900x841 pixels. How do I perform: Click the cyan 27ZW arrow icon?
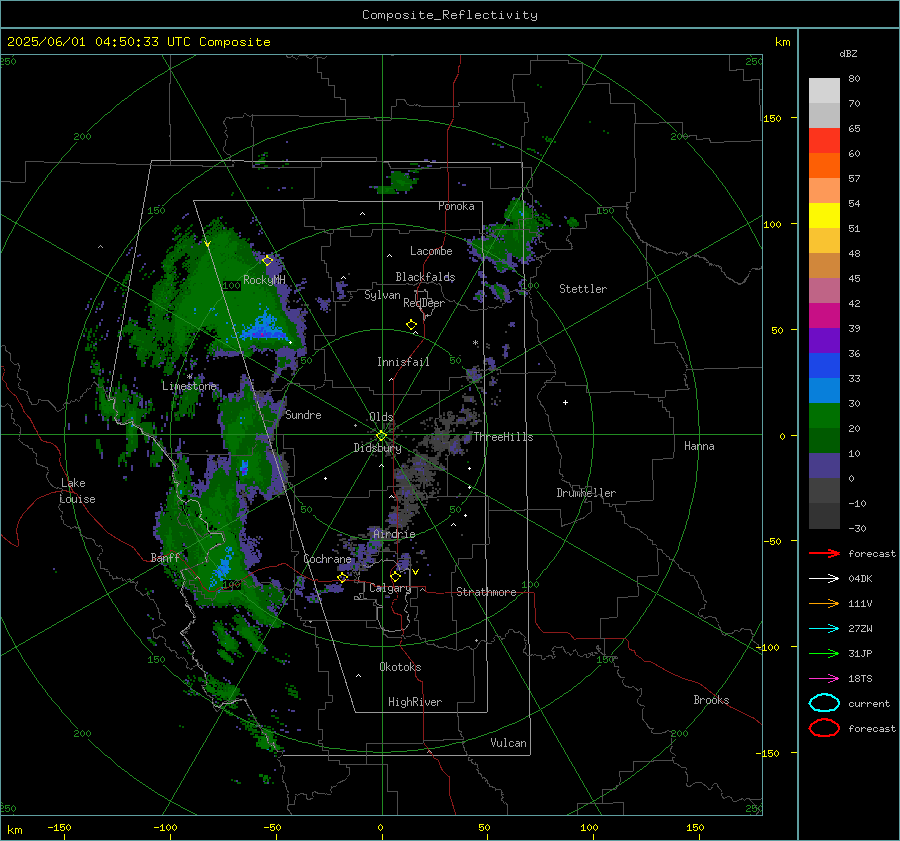click(824, 629)
